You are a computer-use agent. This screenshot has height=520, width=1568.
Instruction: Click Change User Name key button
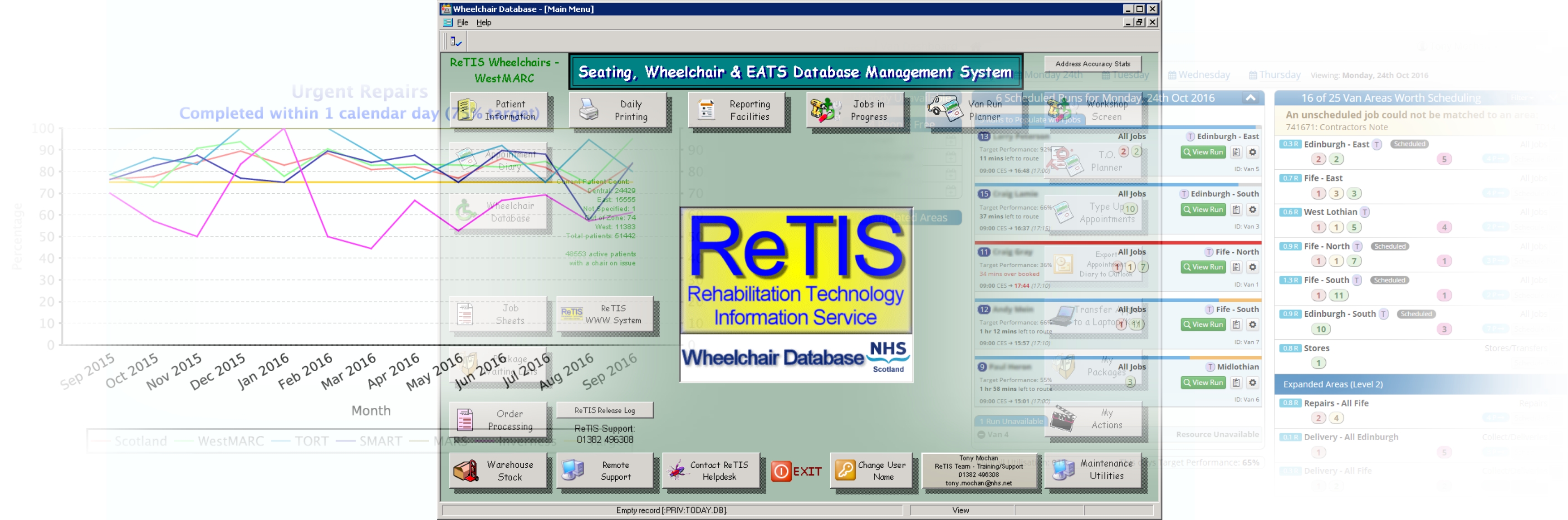tap(871, 471)
